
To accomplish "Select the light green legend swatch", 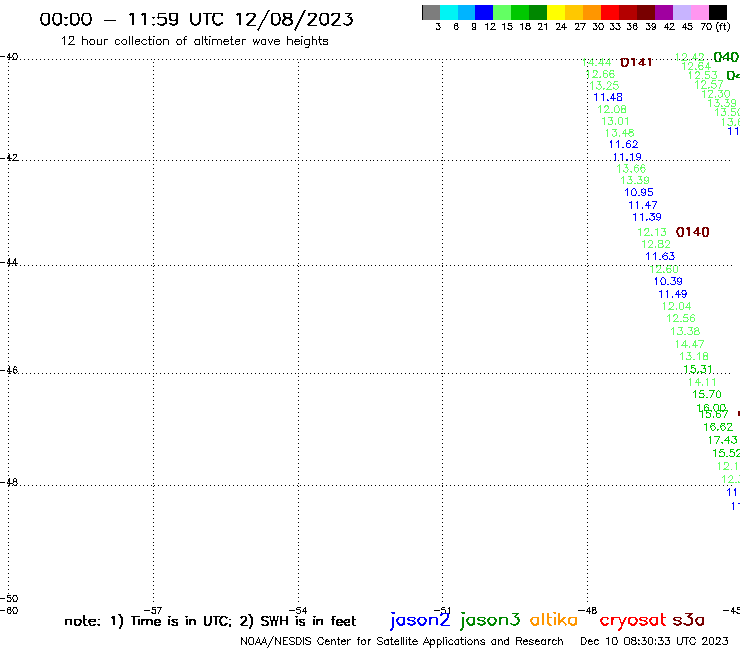I will click(502, 12).
